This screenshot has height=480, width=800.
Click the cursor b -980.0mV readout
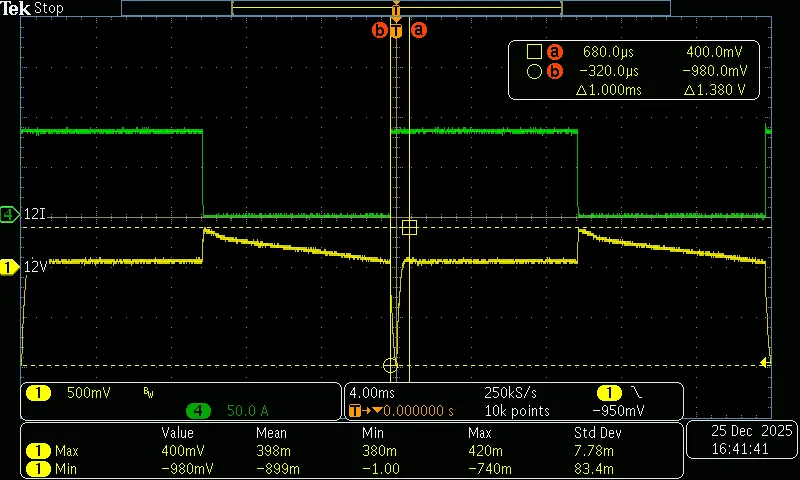point(715,71)
